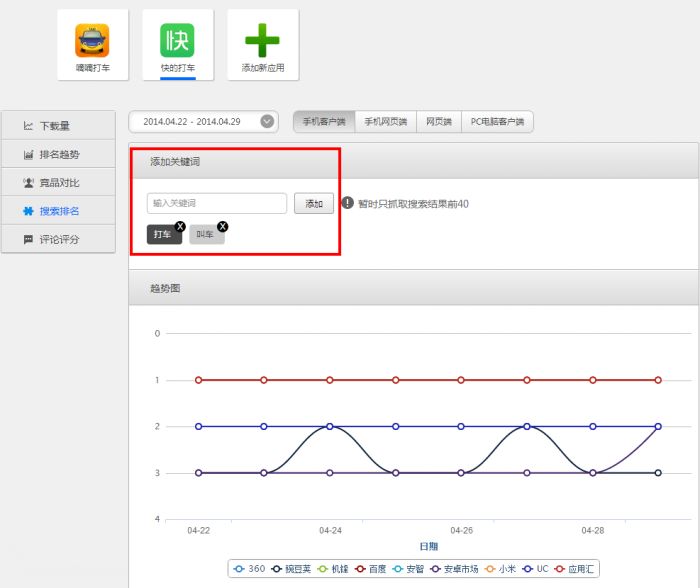Select the 打车 keyword tag

(164, 234)
